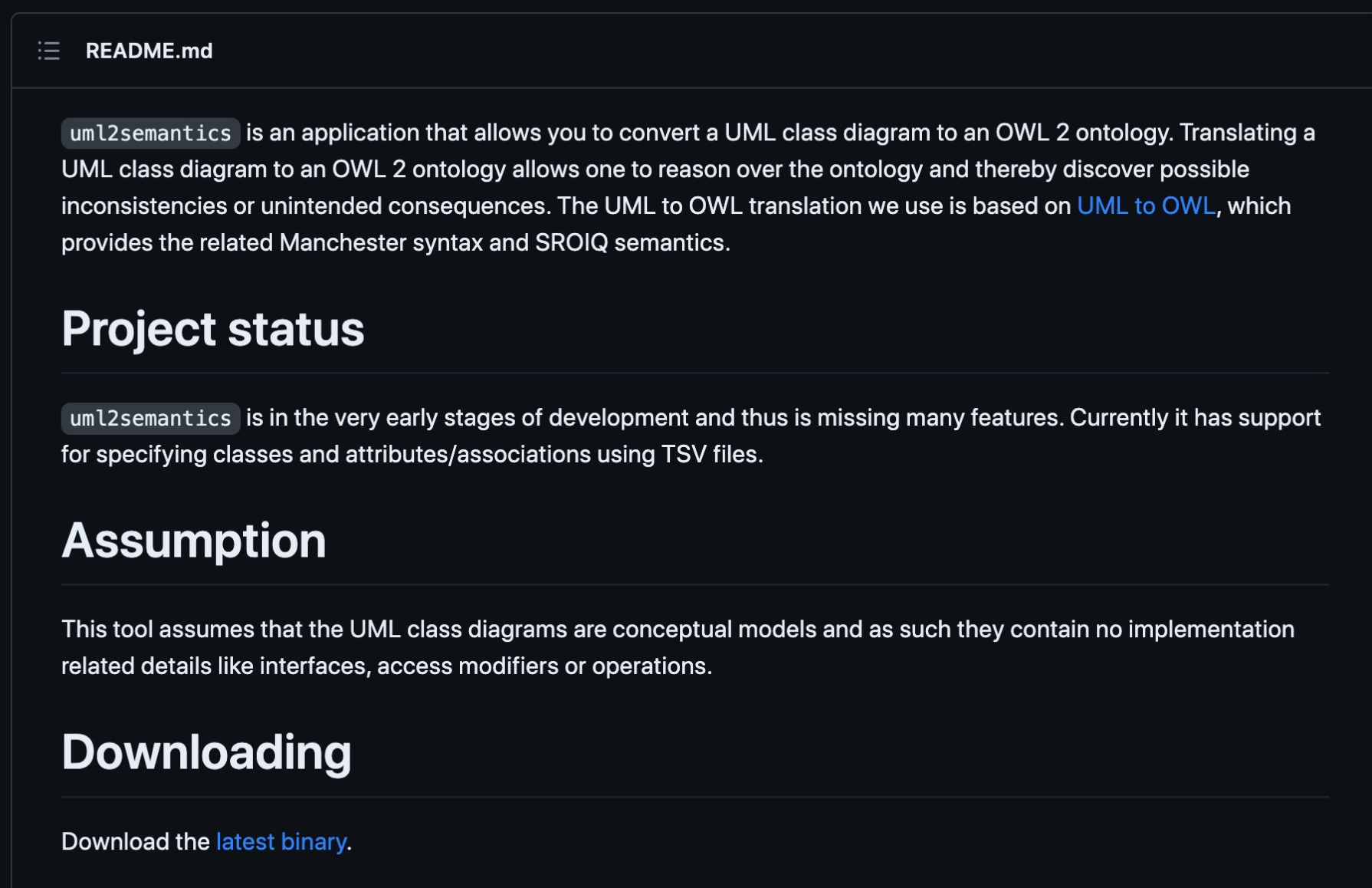This screenshot has height=888, width=1372.
Task: Open the blue "UML to OWL" link
Action: pos(1146,206)
